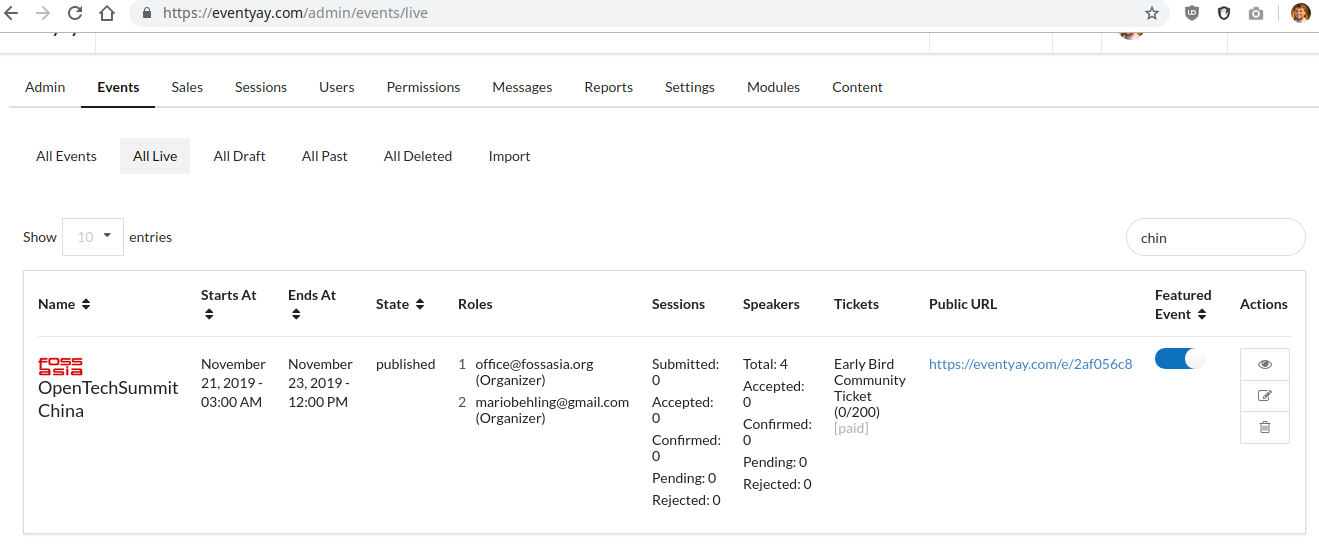Click the edit pencil icon for event
The height and width of the screenshot is (552, 1319).
pyautogui.click(x=1264, y=396)
